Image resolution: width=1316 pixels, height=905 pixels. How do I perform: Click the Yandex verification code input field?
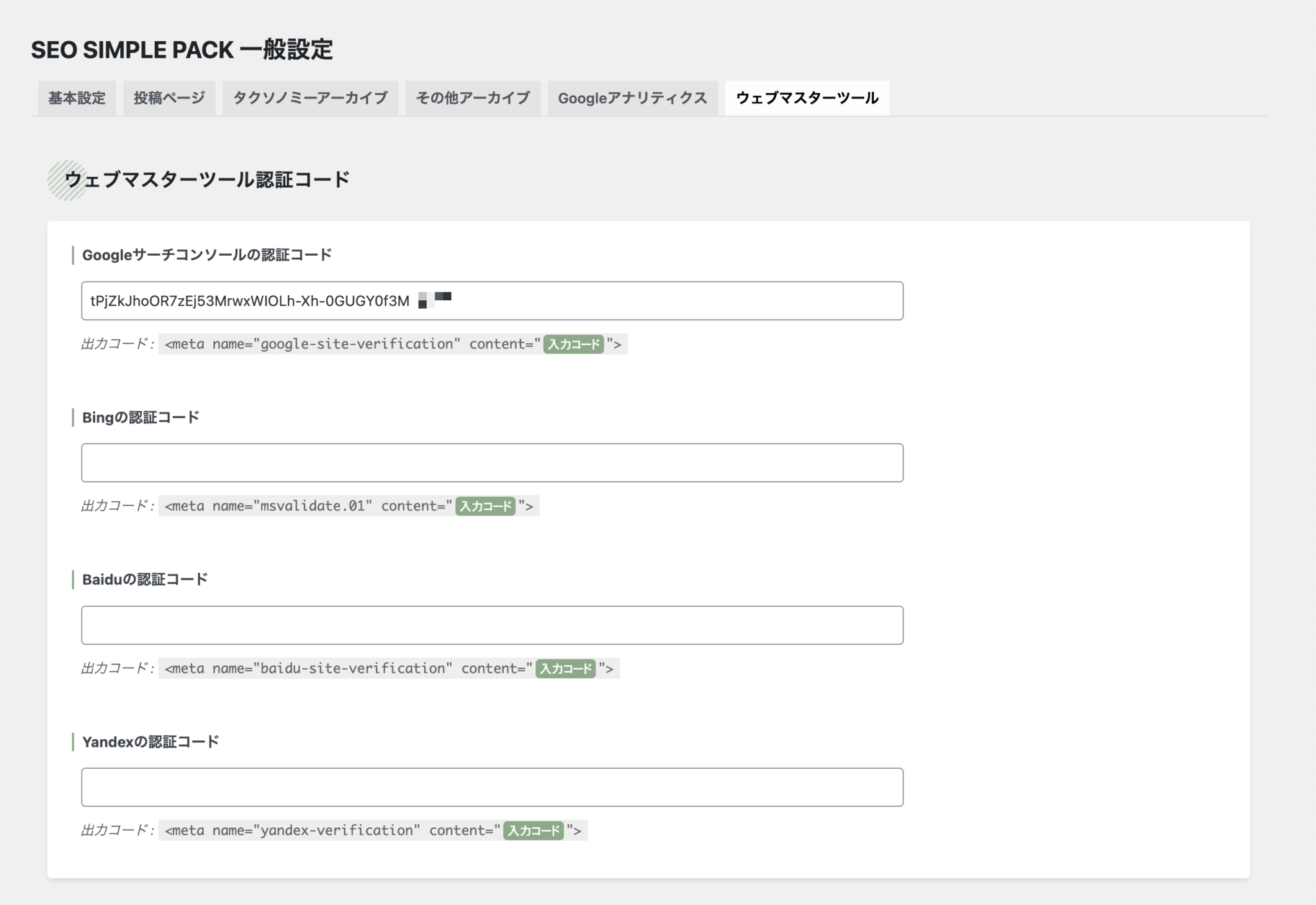(x=492, y=786)
